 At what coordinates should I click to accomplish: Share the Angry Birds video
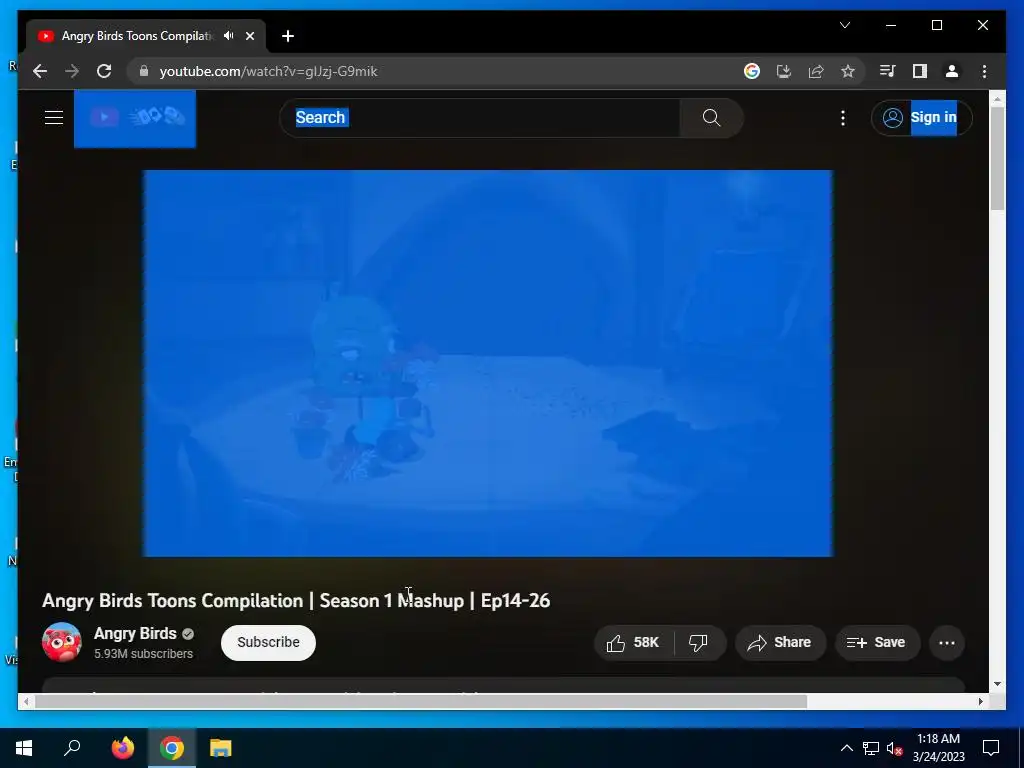tap(780, 643)
